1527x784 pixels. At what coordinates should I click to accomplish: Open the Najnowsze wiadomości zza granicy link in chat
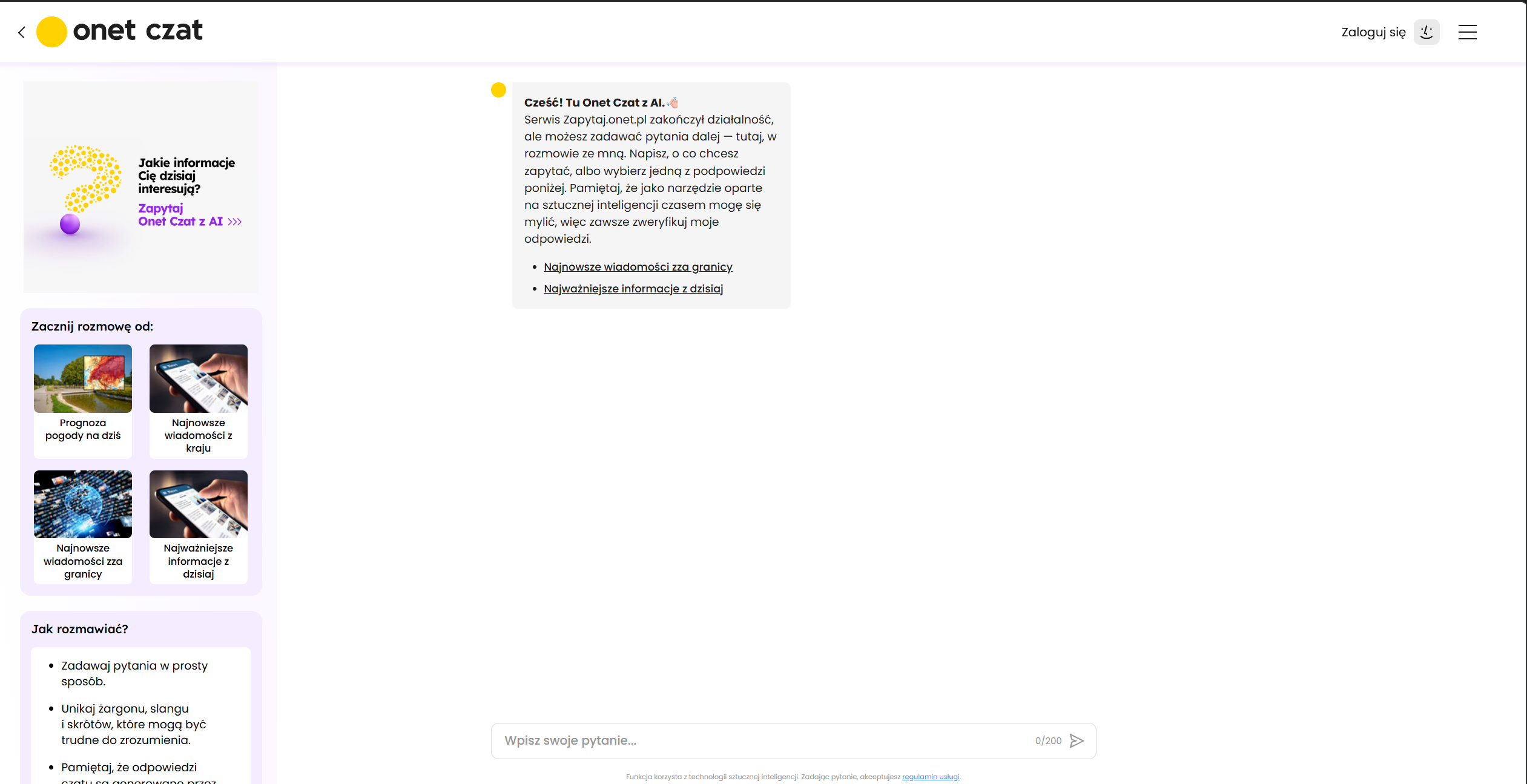pyautogui.click(x=638, y=267)
